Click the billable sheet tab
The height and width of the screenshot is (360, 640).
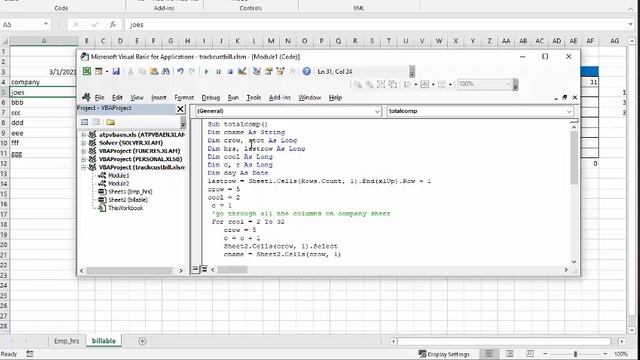[104, 341]
